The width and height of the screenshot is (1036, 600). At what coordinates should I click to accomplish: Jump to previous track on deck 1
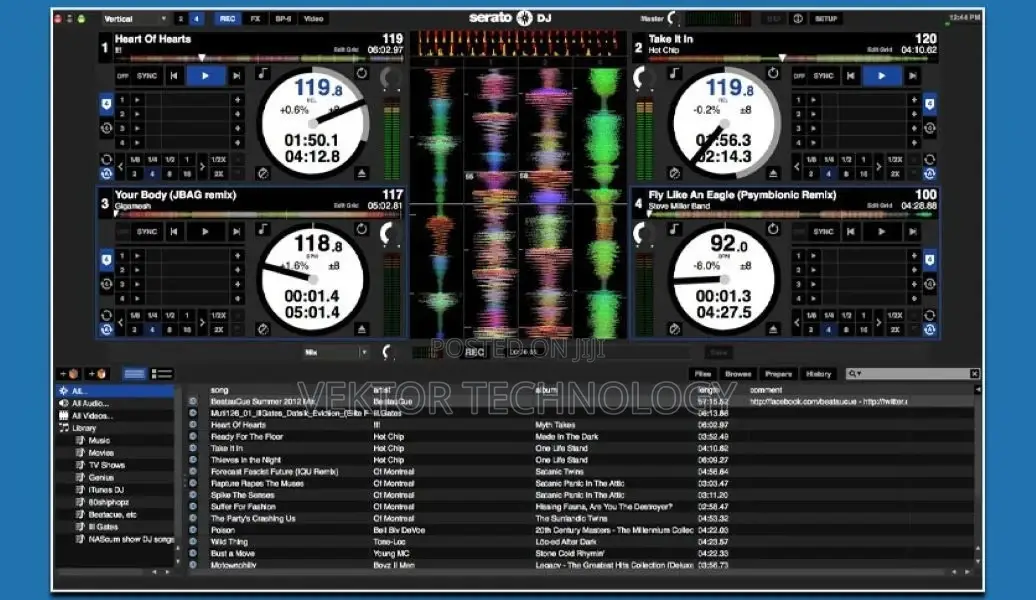(x=174, y=76)
